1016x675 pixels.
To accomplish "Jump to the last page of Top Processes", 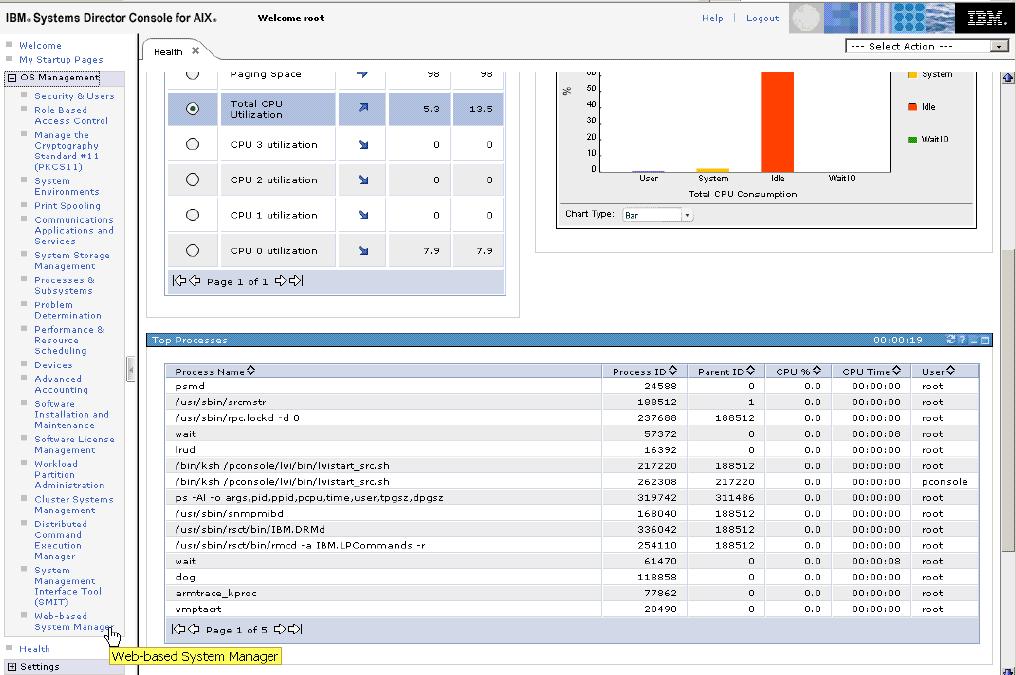I will coord(293,629).
